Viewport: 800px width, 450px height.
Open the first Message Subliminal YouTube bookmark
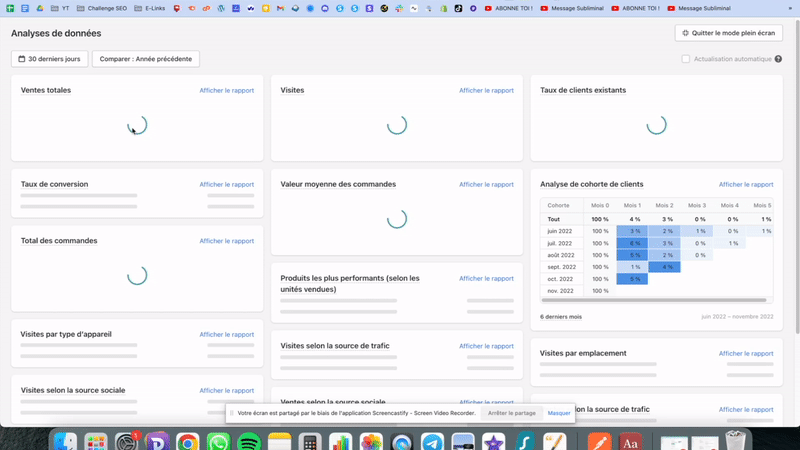572,8
